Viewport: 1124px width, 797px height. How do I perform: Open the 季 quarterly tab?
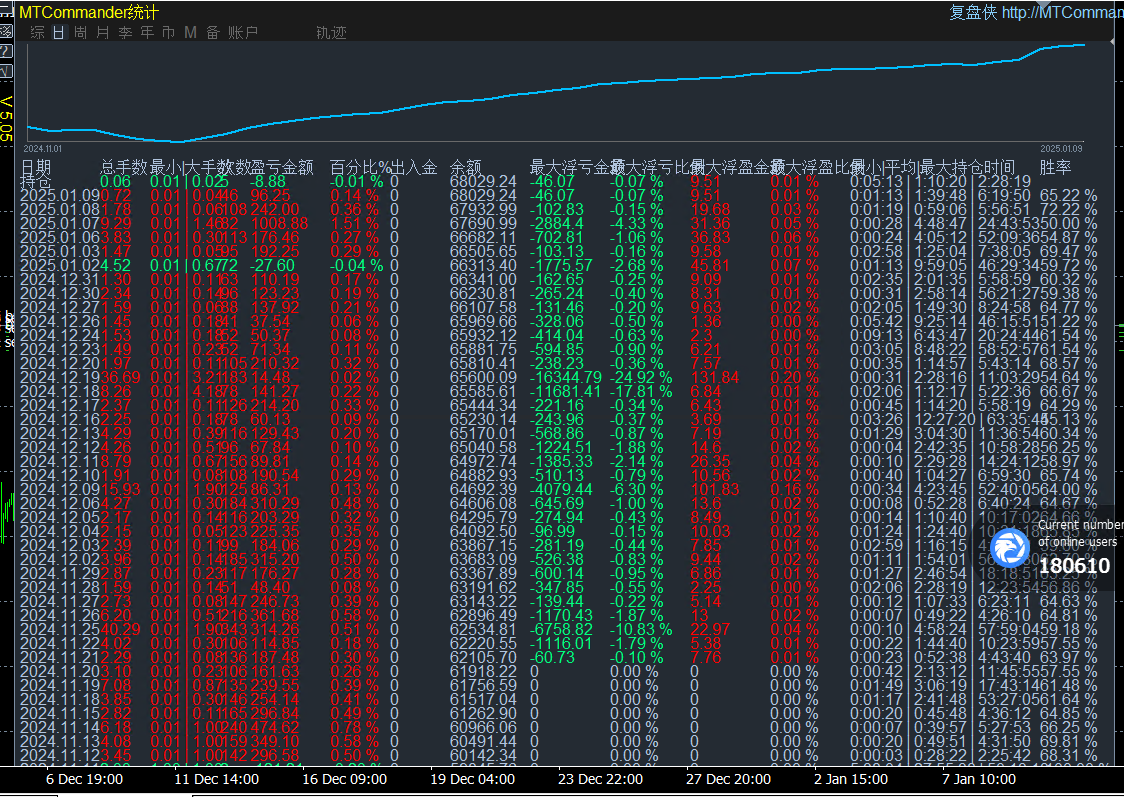[x=125, y=32]
